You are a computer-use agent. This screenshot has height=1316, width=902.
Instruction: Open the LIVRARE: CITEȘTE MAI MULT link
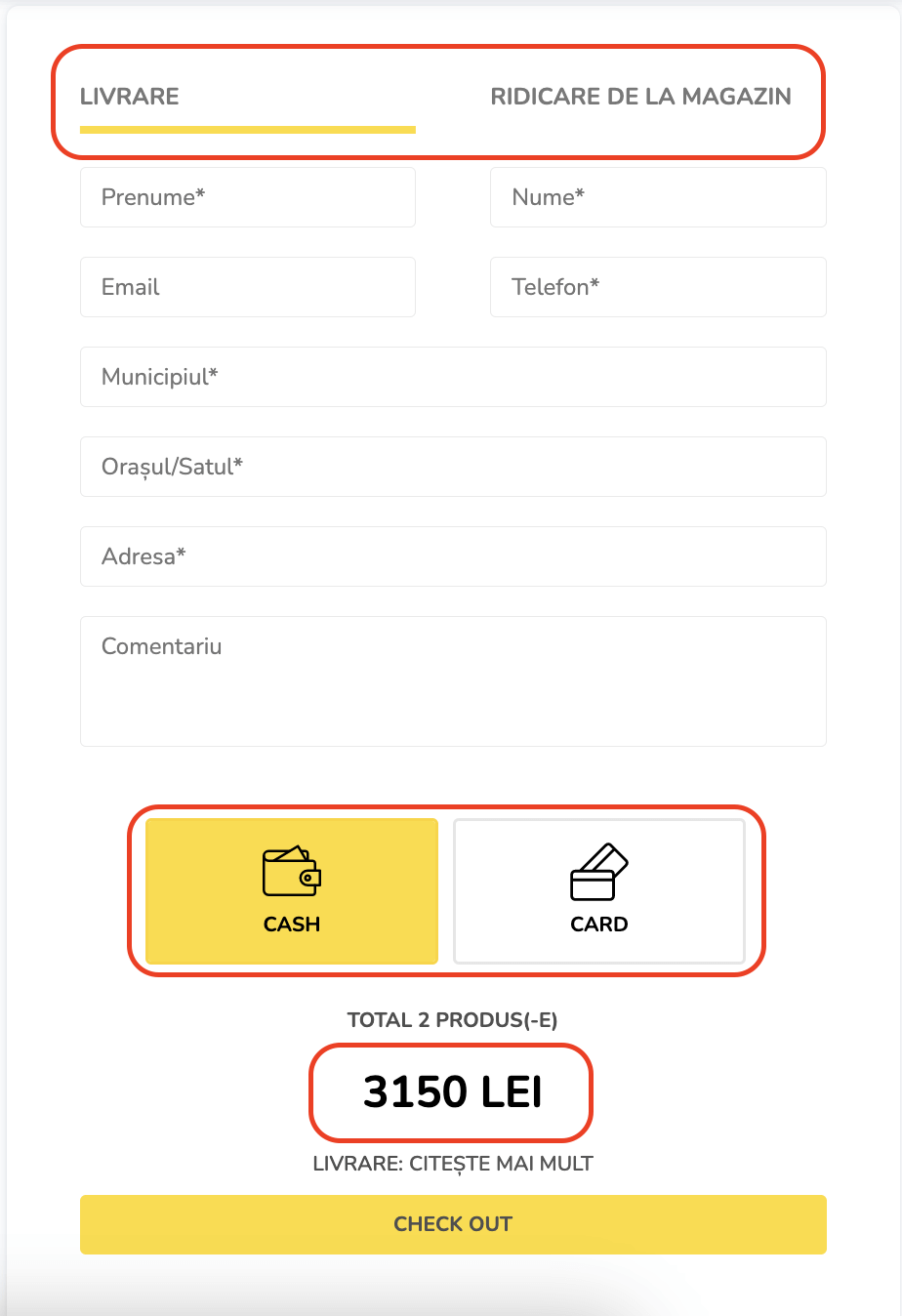(x=453, y=1164)
